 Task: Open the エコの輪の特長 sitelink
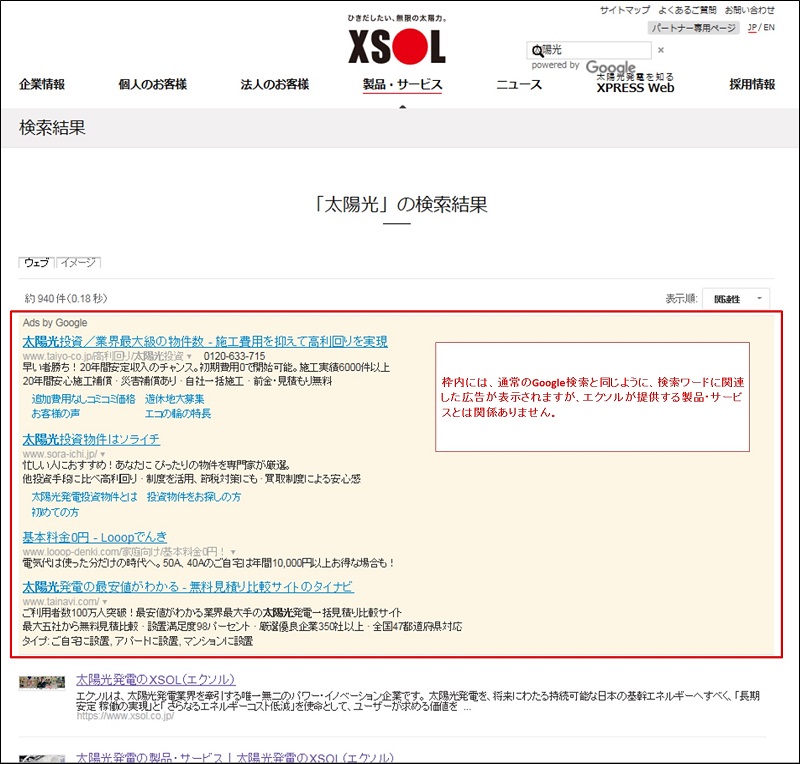tap(178, 413)
